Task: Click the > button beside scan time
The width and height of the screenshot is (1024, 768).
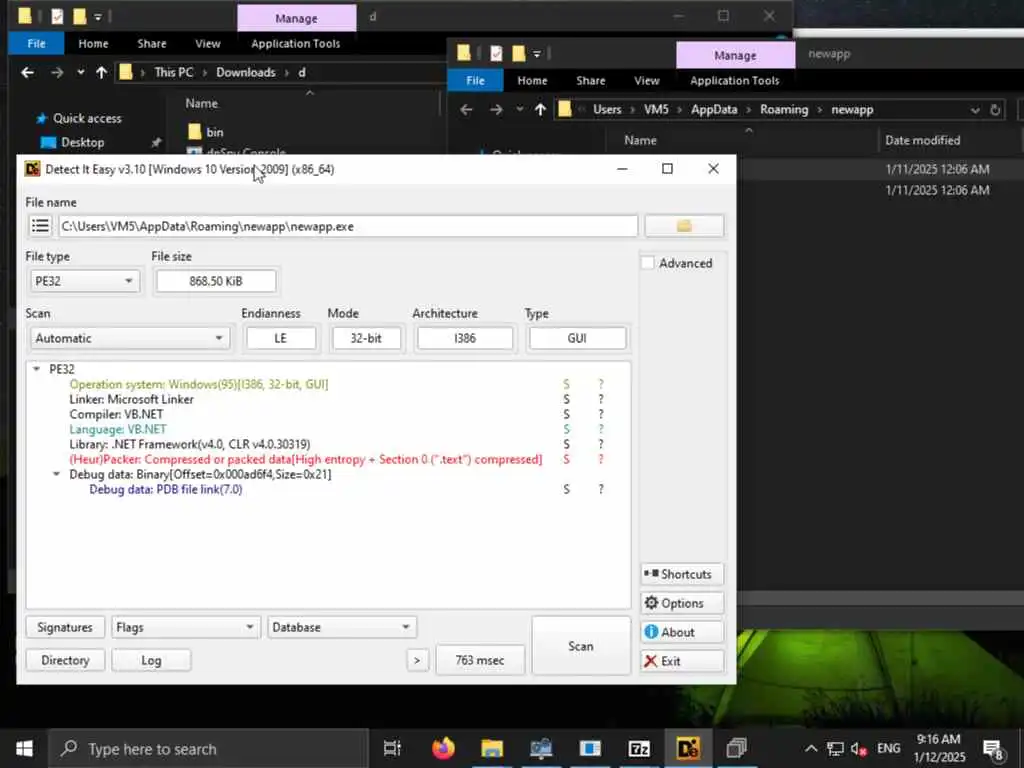Action: pos(417,660)
